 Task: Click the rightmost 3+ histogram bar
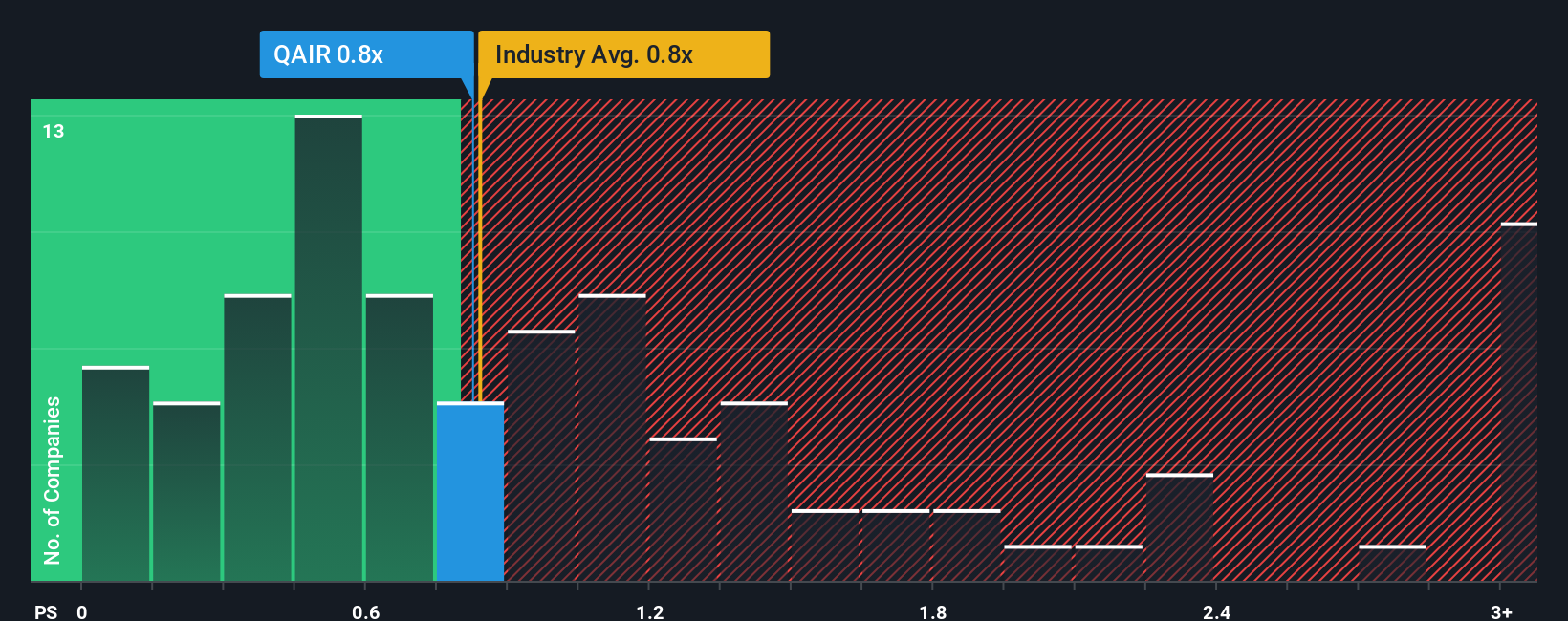point(1519,402)
